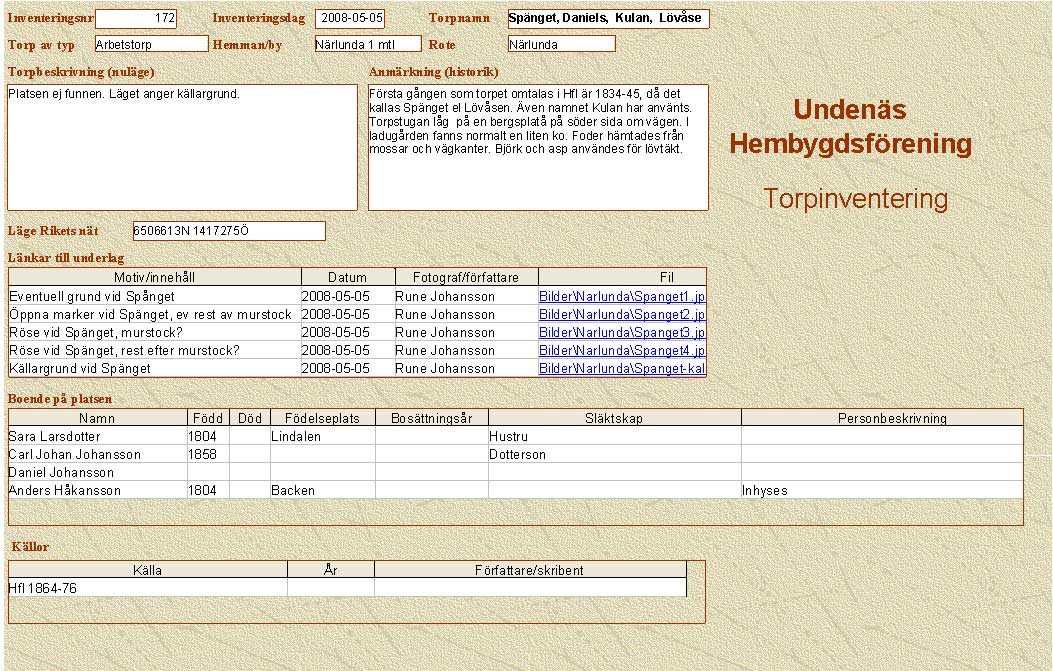Viewport: 1053px width, 671px height.
Task: Click the Torp av typ field Arbetstorp
Action: point(151,44)
